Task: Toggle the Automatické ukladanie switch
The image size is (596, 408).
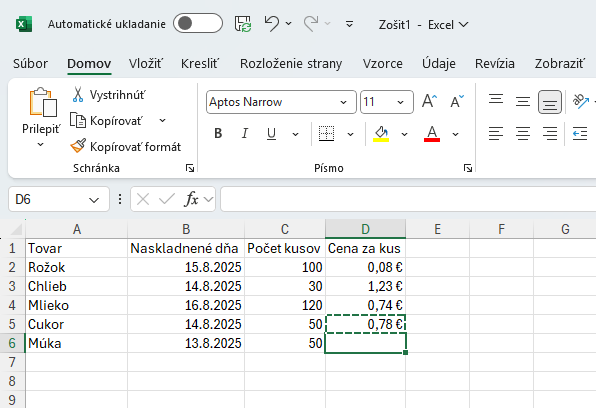Action: [198, 24]
